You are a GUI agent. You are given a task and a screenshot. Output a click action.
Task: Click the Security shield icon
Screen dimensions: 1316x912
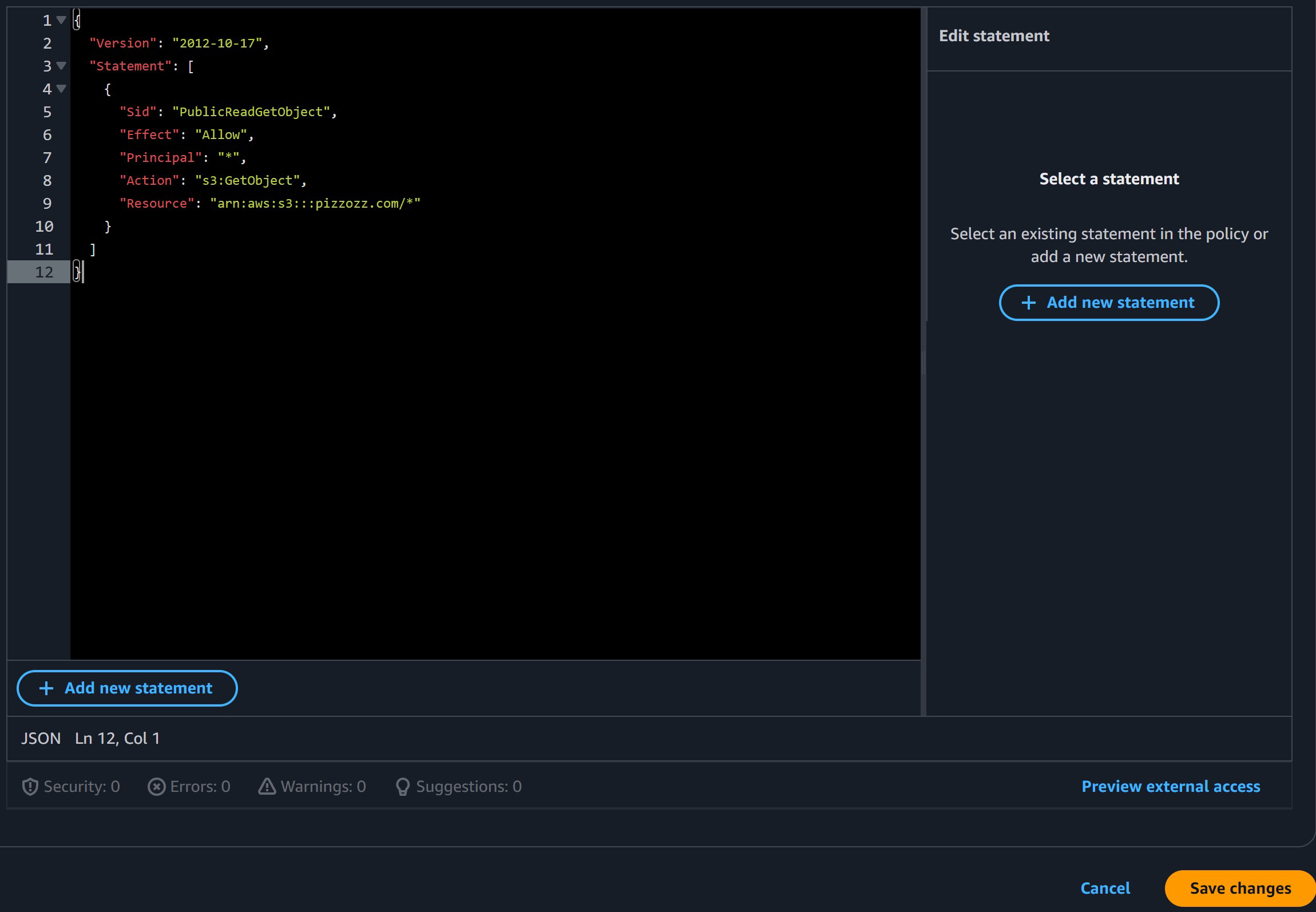click(x=30, y=787)
